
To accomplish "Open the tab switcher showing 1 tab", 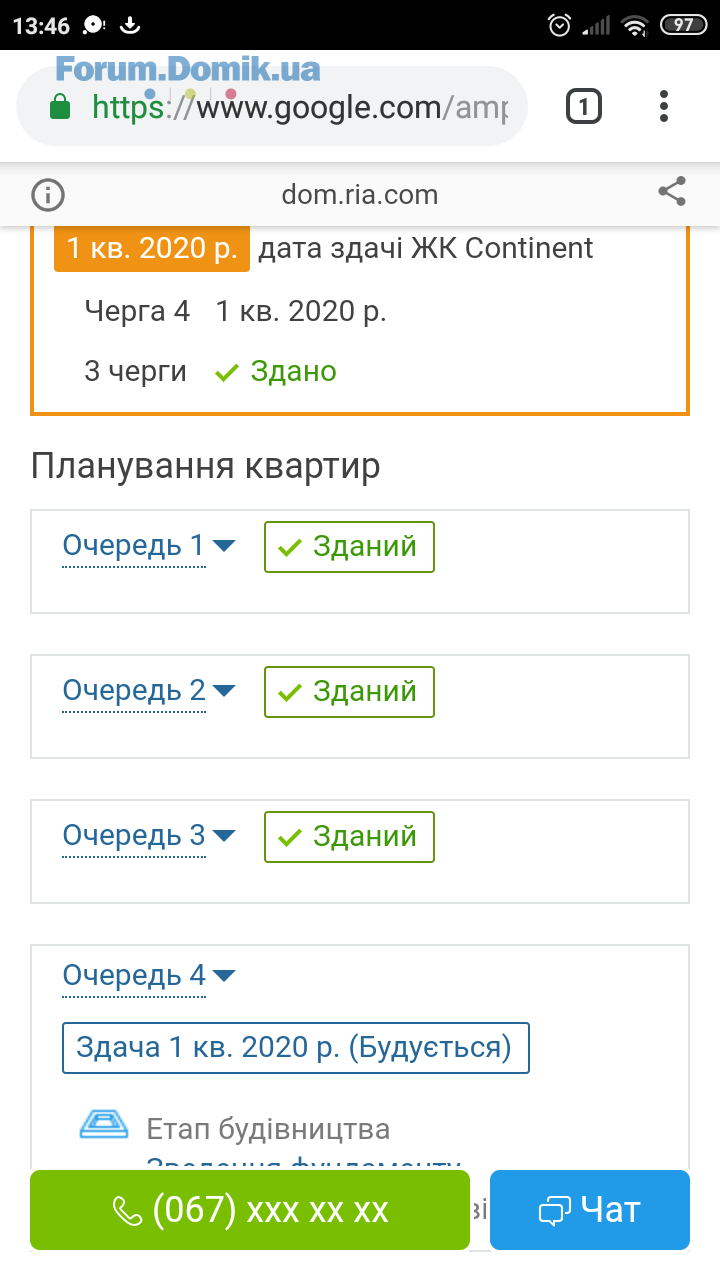I will pyautogui.click(x=584, y=106).
